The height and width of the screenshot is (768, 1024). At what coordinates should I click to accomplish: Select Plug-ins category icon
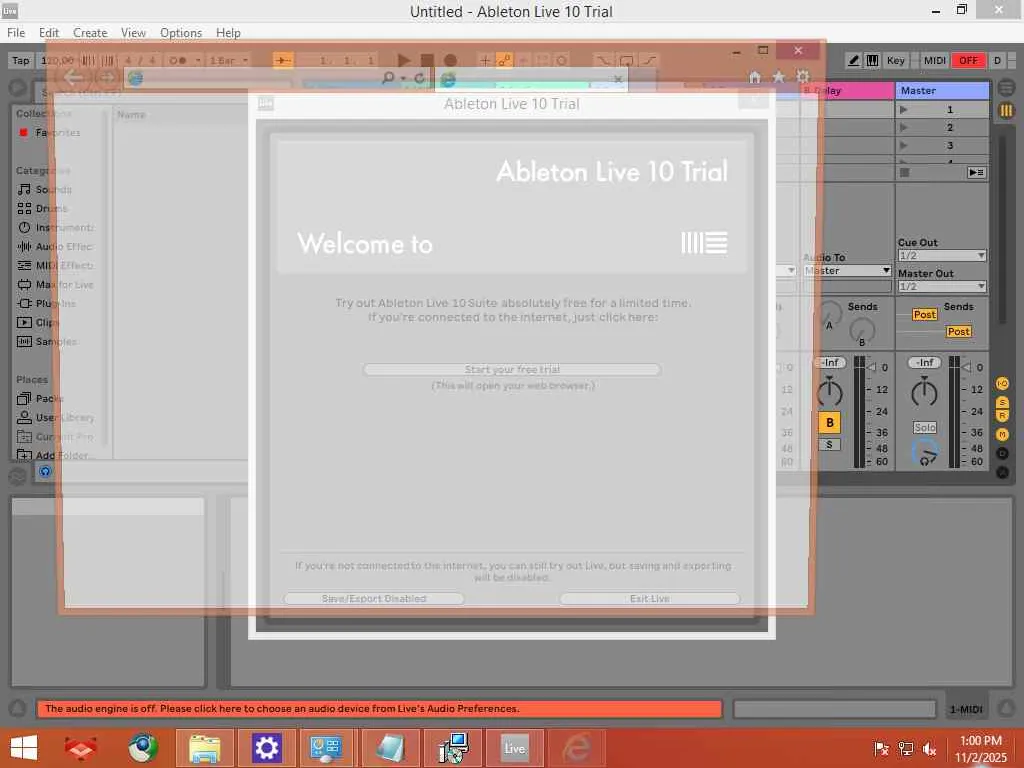[24, 303]
